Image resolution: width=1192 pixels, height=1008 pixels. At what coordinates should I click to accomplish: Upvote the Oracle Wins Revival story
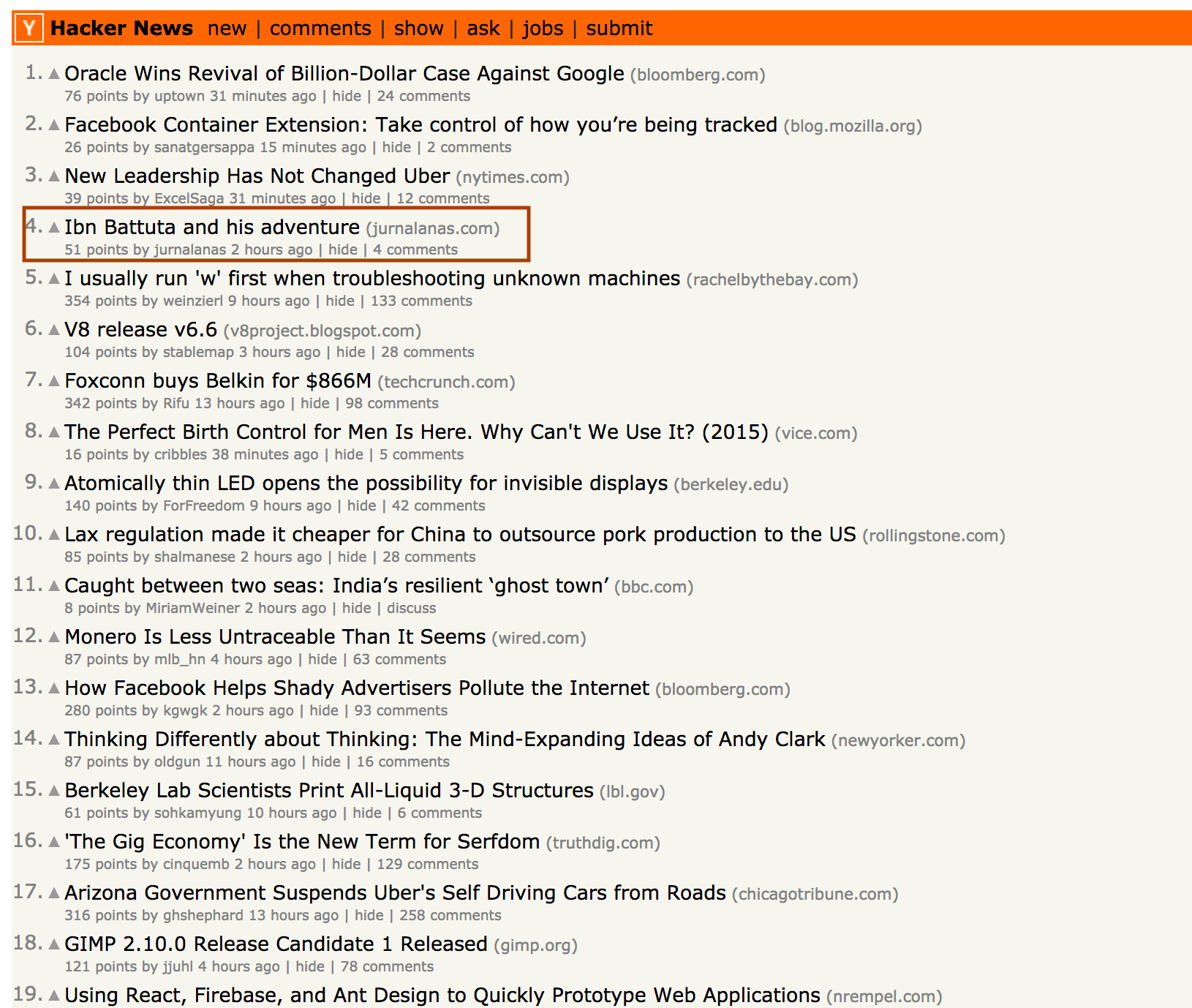pyautogui.click(x=54, y=74)
